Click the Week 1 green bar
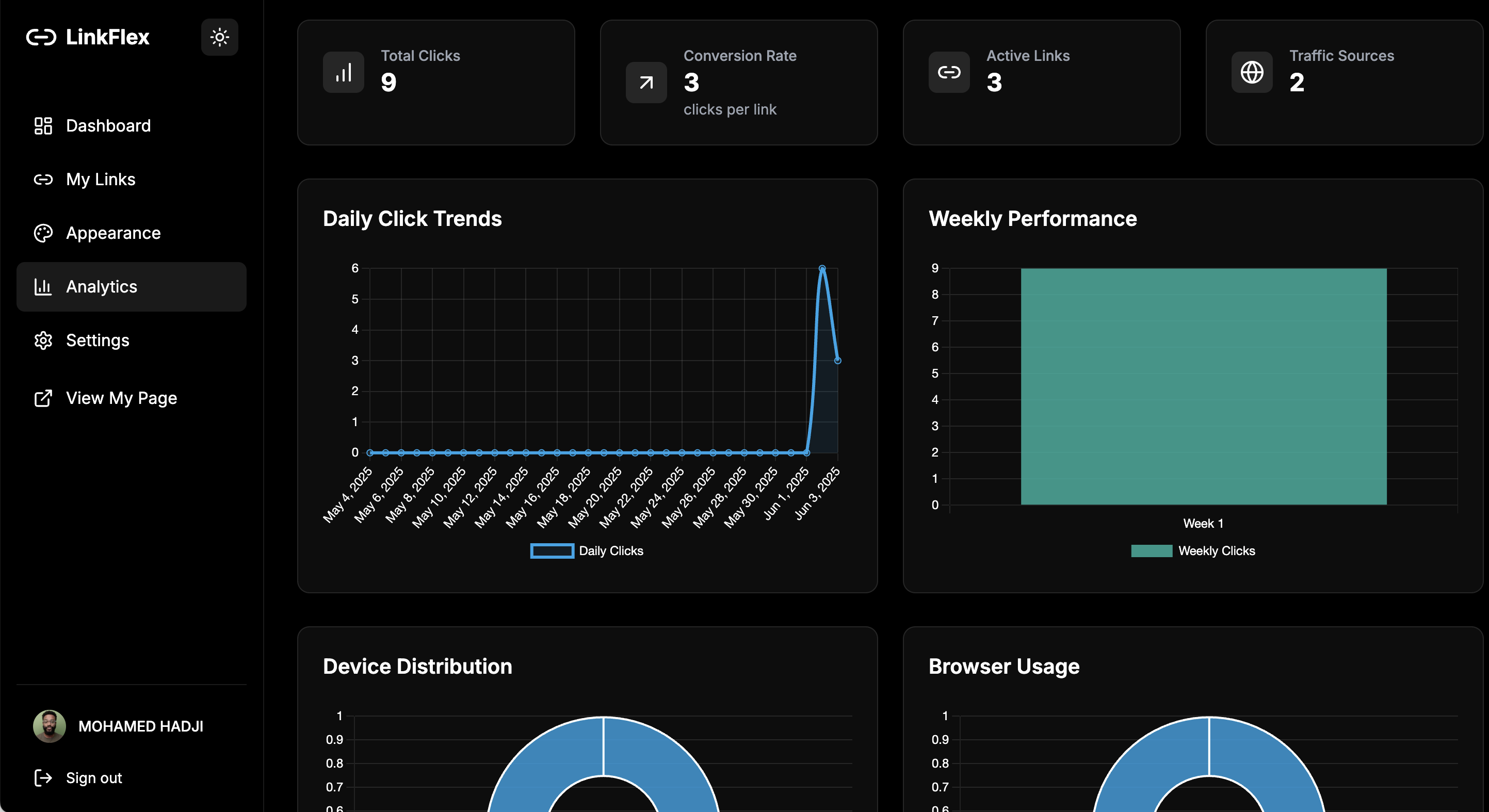The width and height of the screenshot is (1489, 812). pos(1204,386)
